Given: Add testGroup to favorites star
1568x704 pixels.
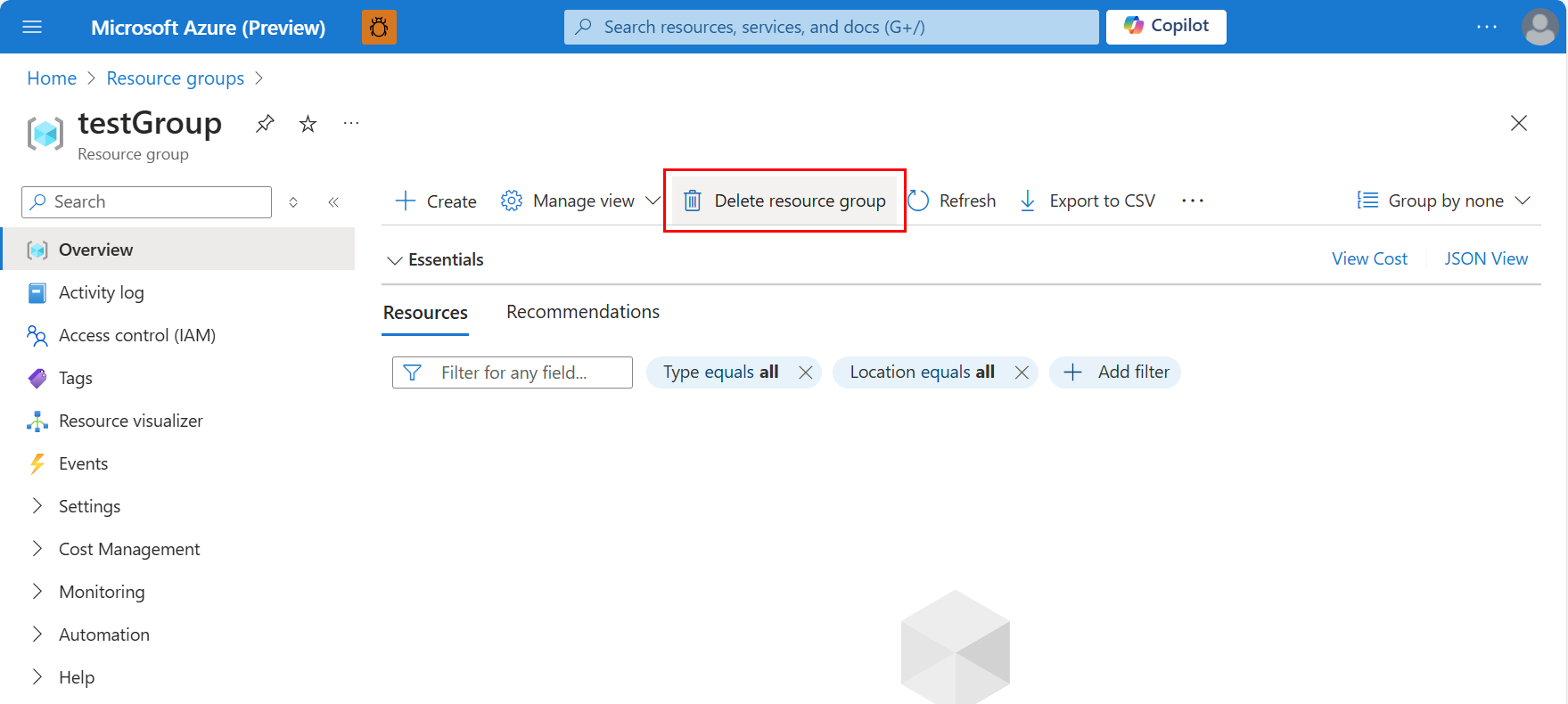Looking at the screenshot, I should click(x=308, y=124).
